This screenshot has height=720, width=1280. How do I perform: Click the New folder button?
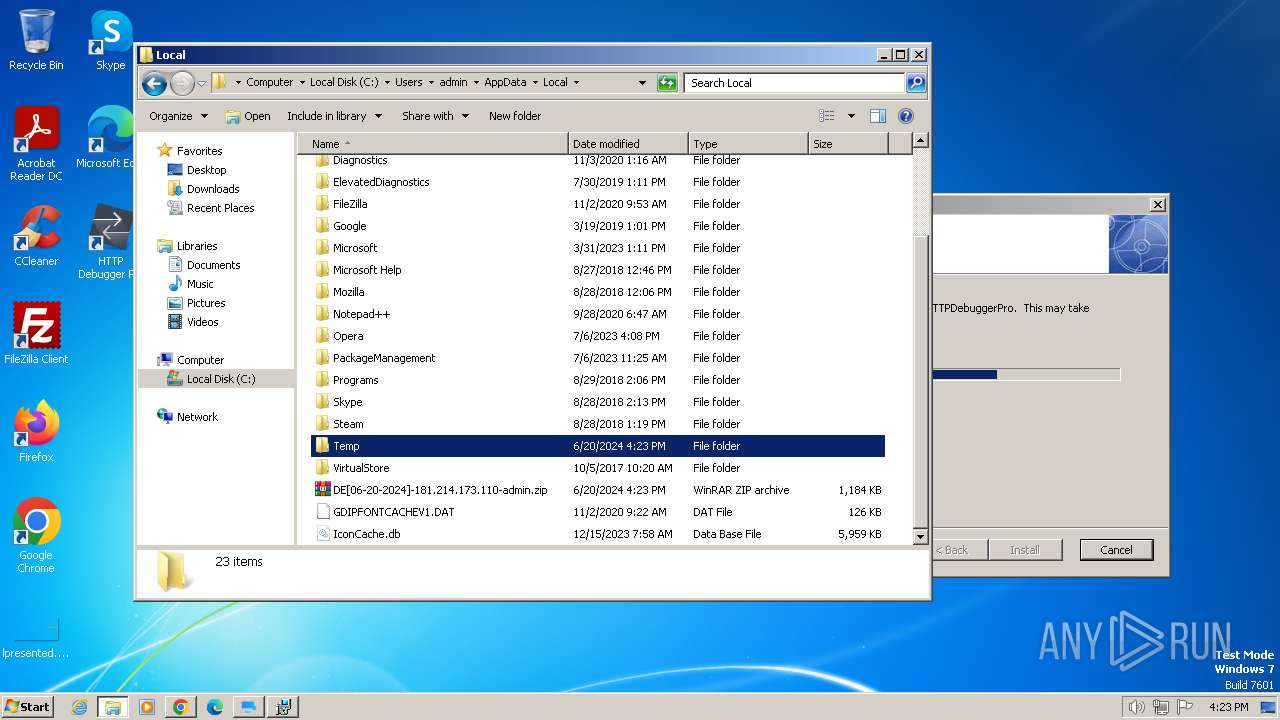click(515, 116)
